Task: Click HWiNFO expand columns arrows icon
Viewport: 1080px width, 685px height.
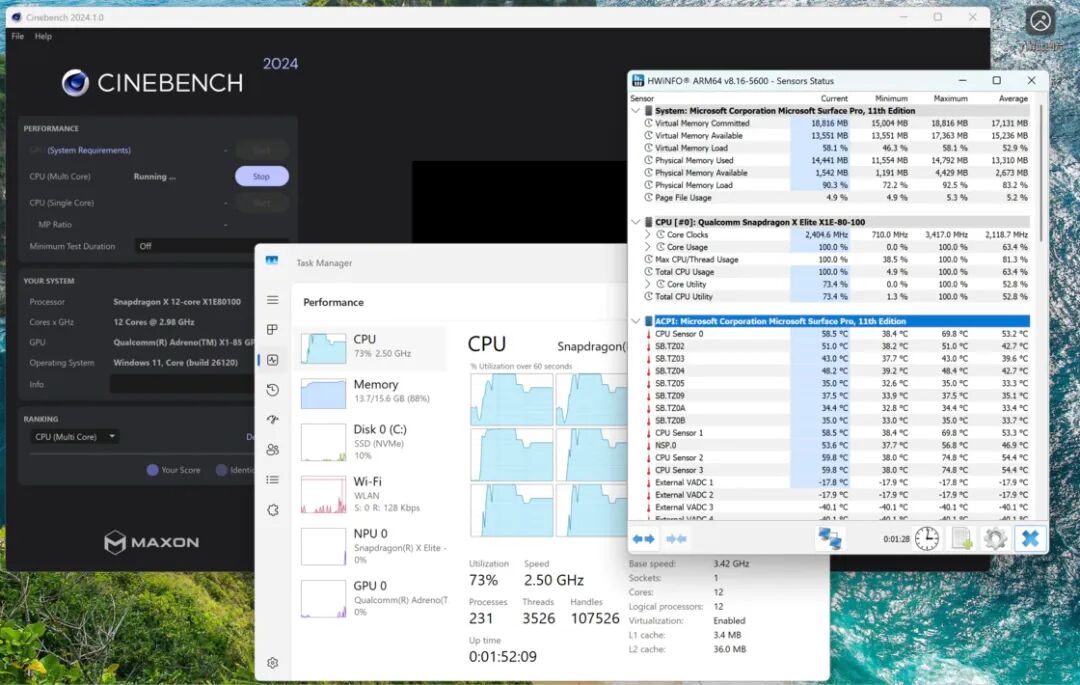Action: pos(643,539)
